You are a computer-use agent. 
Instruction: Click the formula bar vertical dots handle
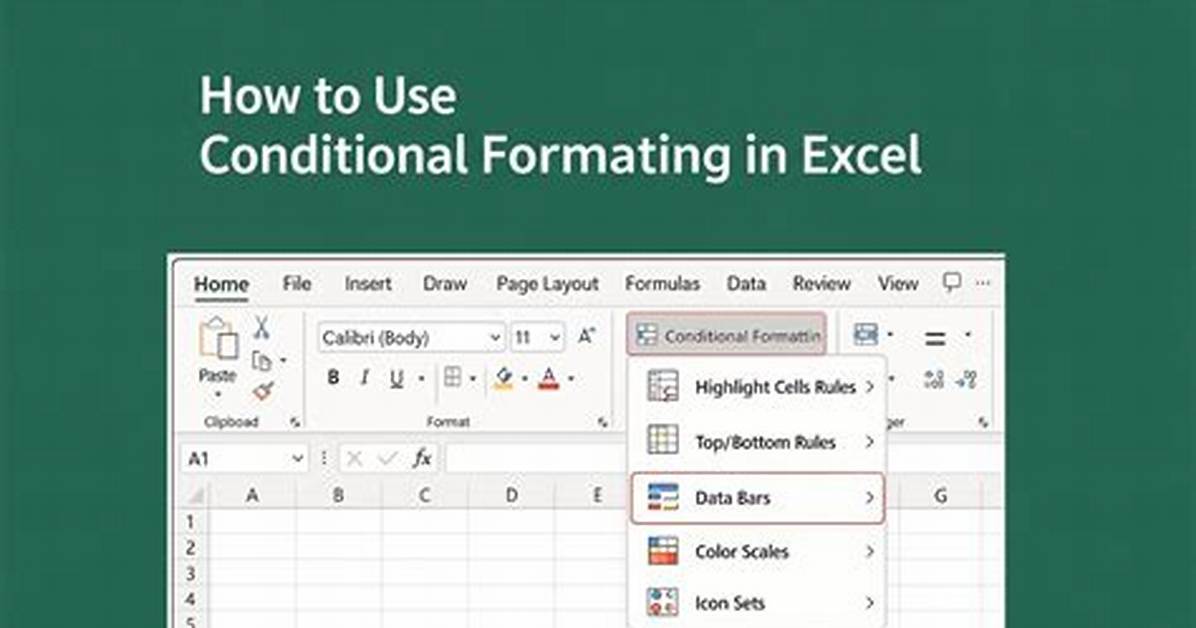pyautogui.click(x=324, y=459)
